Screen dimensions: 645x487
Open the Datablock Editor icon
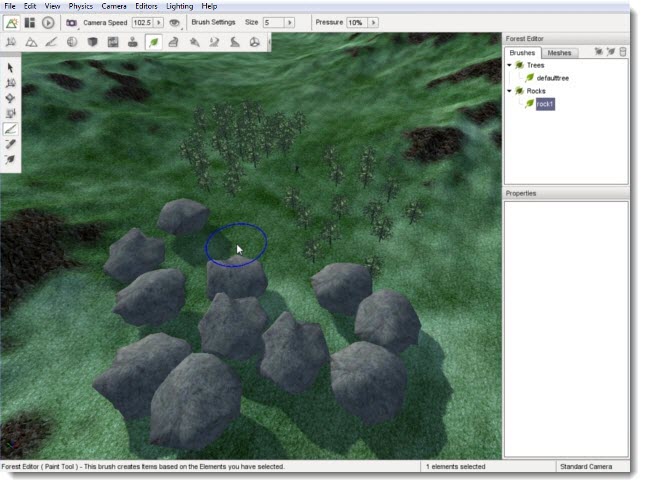[113, 42]
